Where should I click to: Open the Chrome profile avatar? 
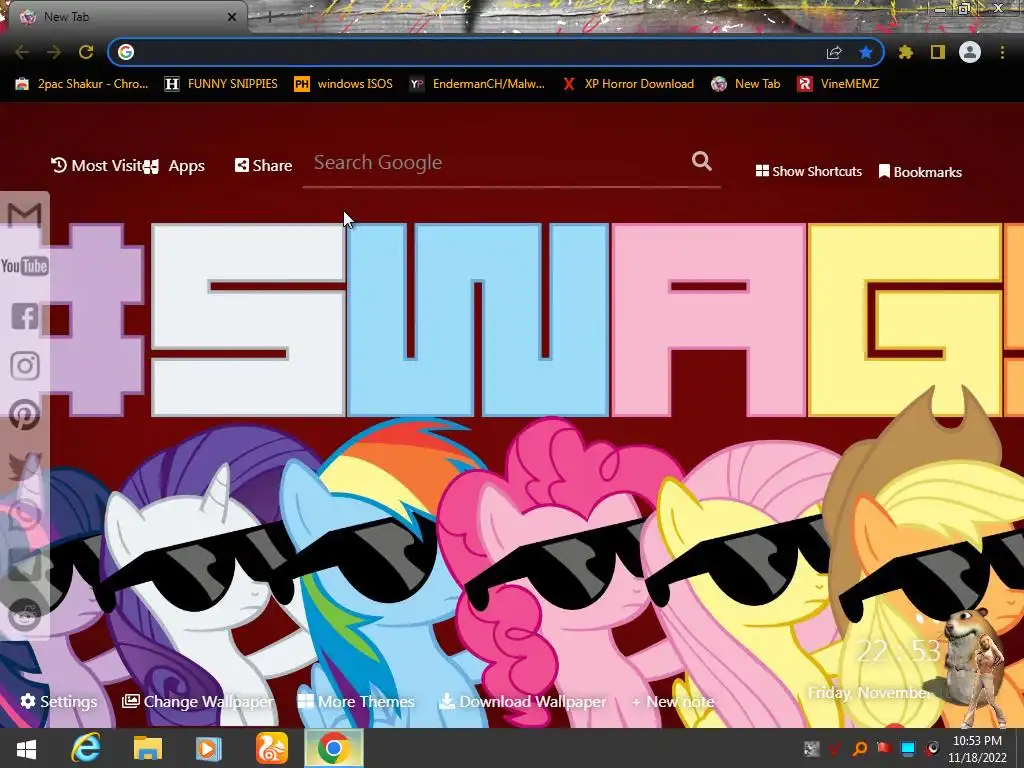click(970, 52)
